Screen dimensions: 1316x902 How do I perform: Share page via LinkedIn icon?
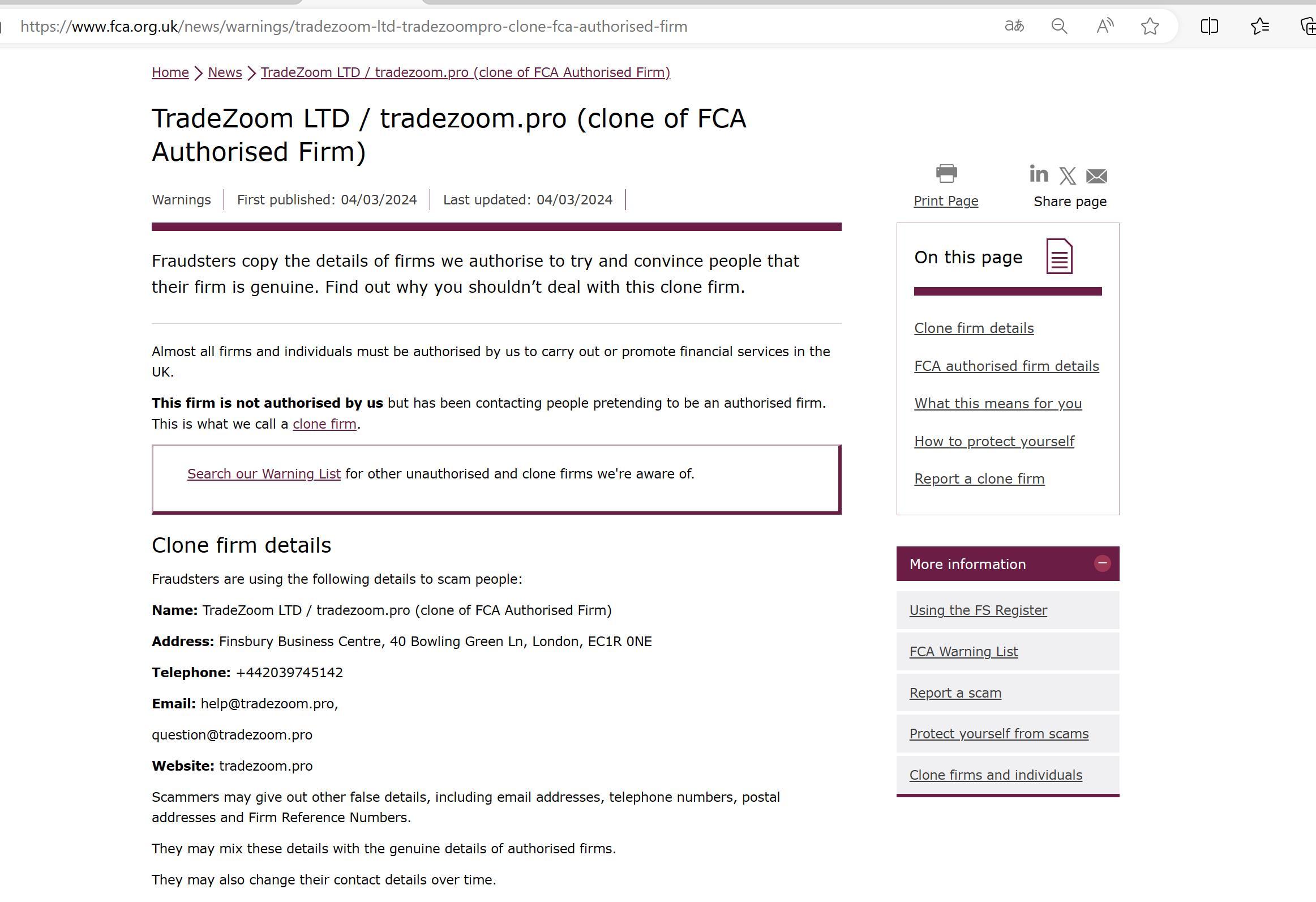point(1039,174)
